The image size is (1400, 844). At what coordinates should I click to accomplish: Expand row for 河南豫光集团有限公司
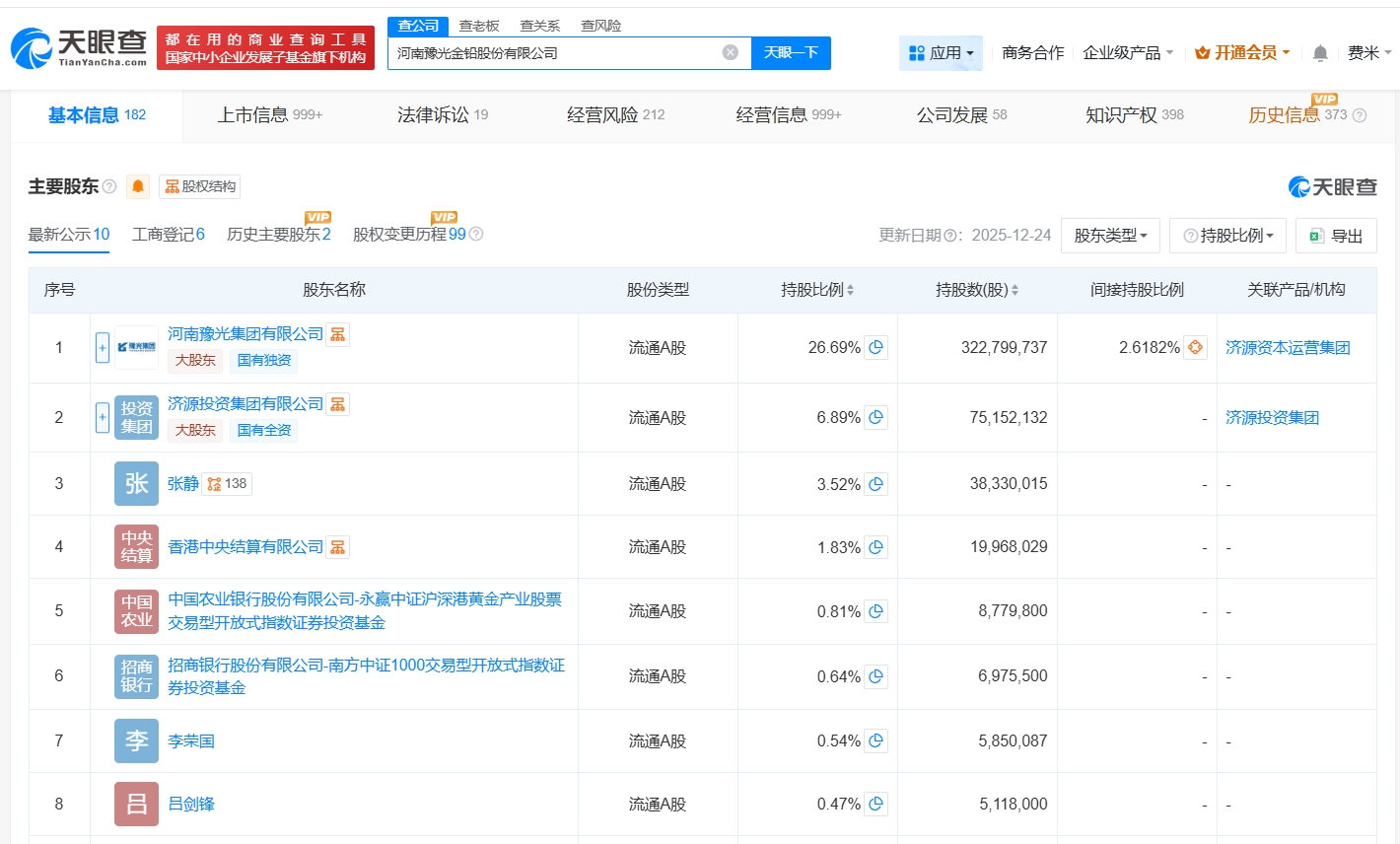coord(102,347)
